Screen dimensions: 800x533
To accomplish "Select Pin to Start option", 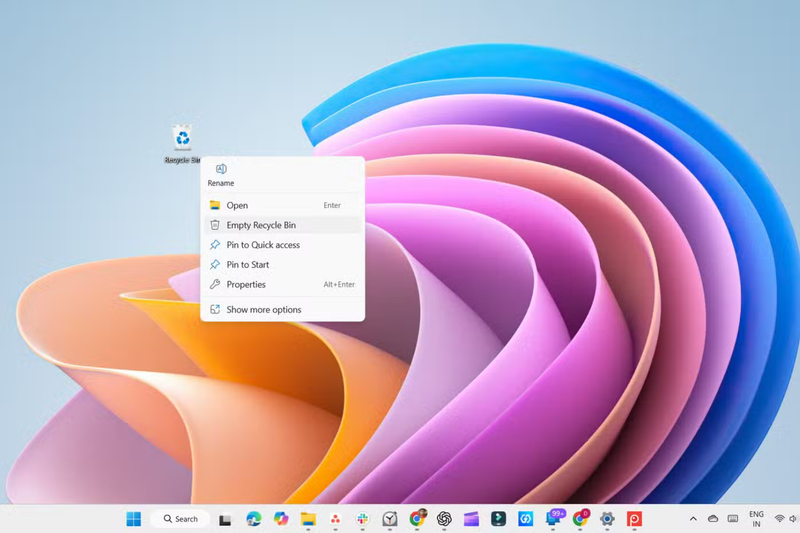I will (247, 265).
